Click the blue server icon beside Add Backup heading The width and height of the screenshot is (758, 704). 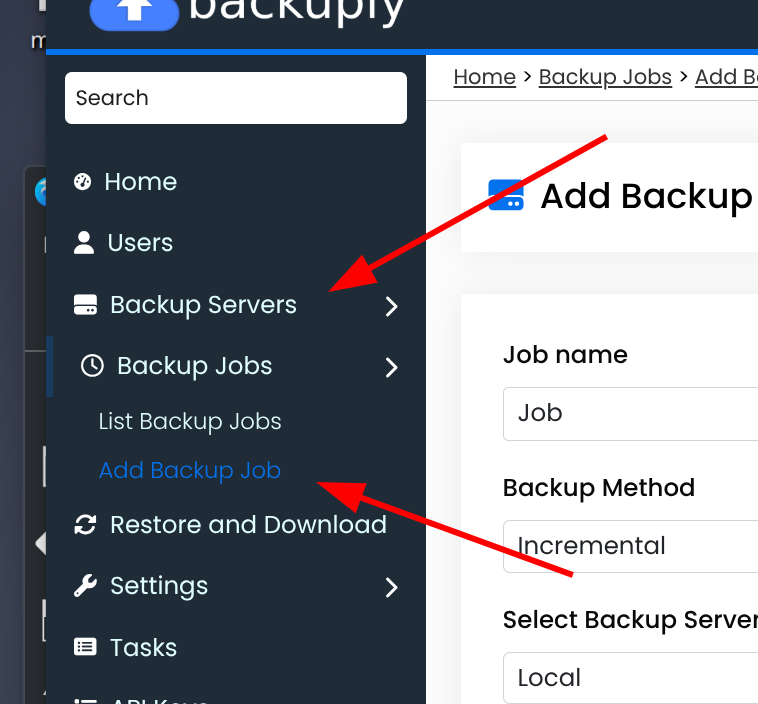point(506,196)
